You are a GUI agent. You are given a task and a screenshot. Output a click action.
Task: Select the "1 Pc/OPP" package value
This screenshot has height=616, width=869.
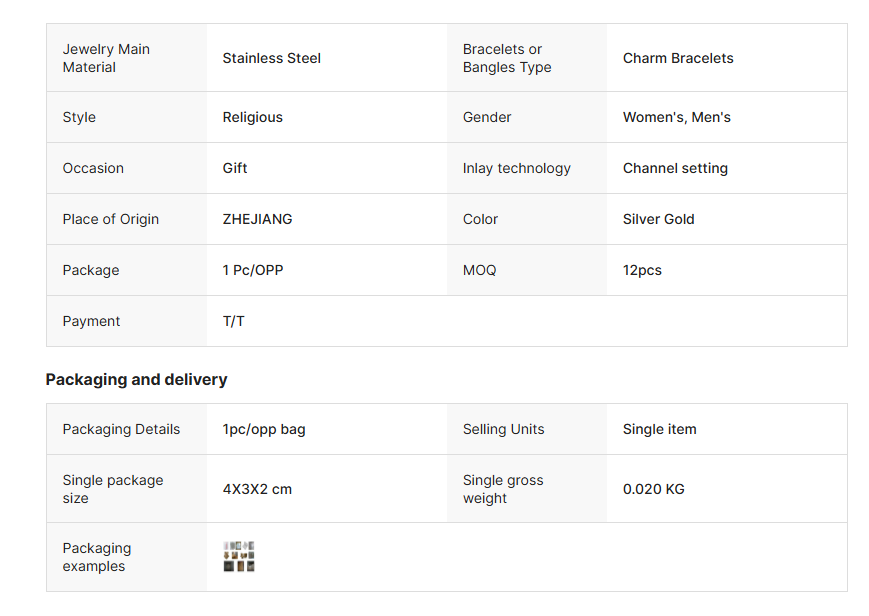click(x=253, y=270)
